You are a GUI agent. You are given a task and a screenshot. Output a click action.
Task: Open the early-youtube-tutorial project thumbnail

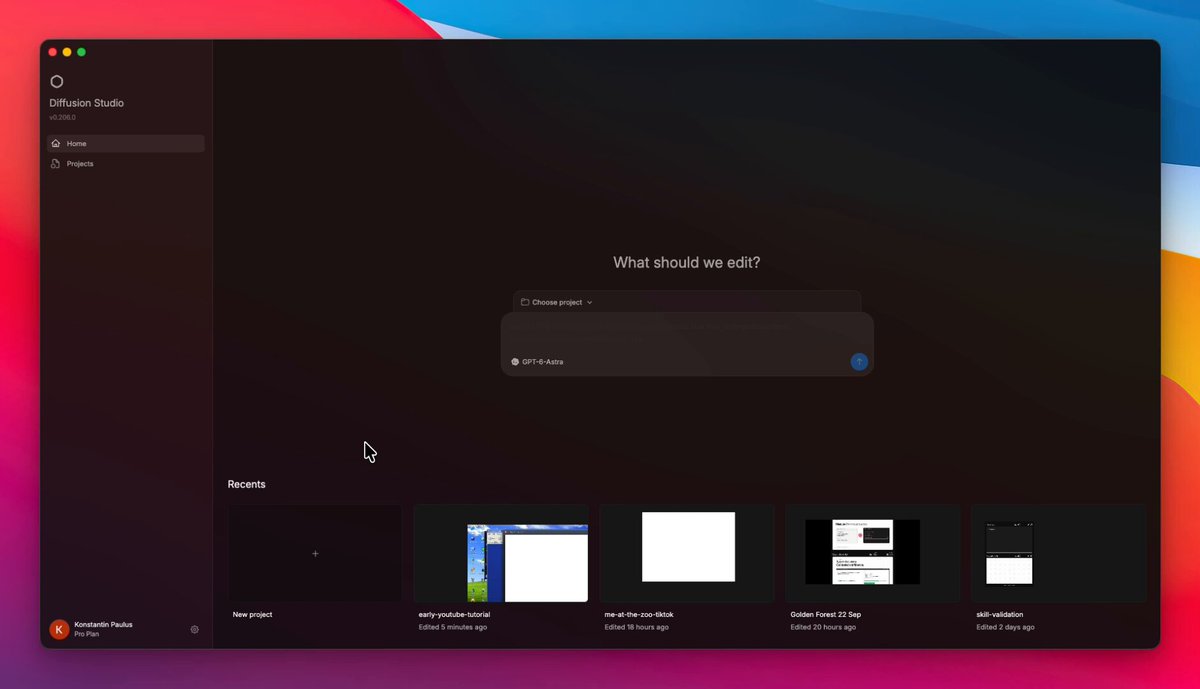tap(501, 553)
